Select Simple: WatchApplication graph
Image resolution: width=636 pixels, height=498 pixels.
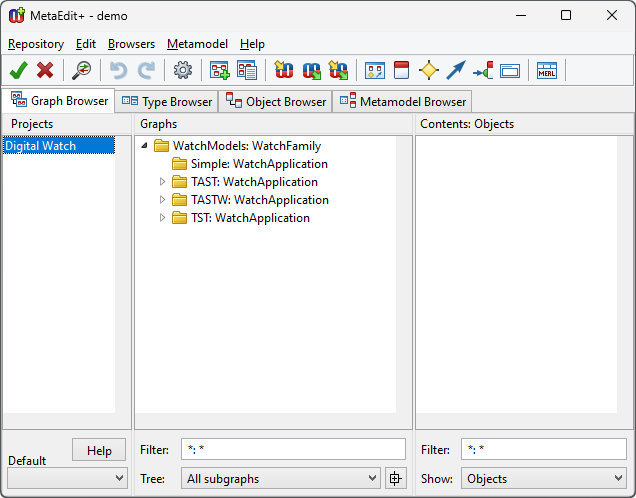pos(259,164)
